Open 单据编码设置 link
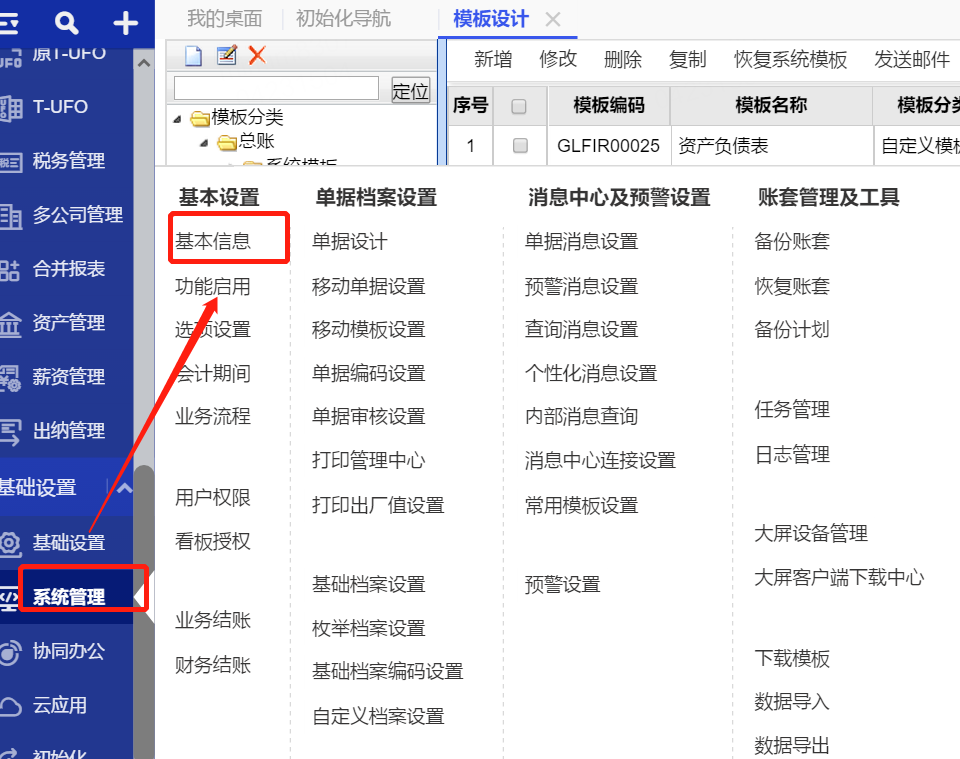Viewport: 960px width, 759px height. point(369,373)
